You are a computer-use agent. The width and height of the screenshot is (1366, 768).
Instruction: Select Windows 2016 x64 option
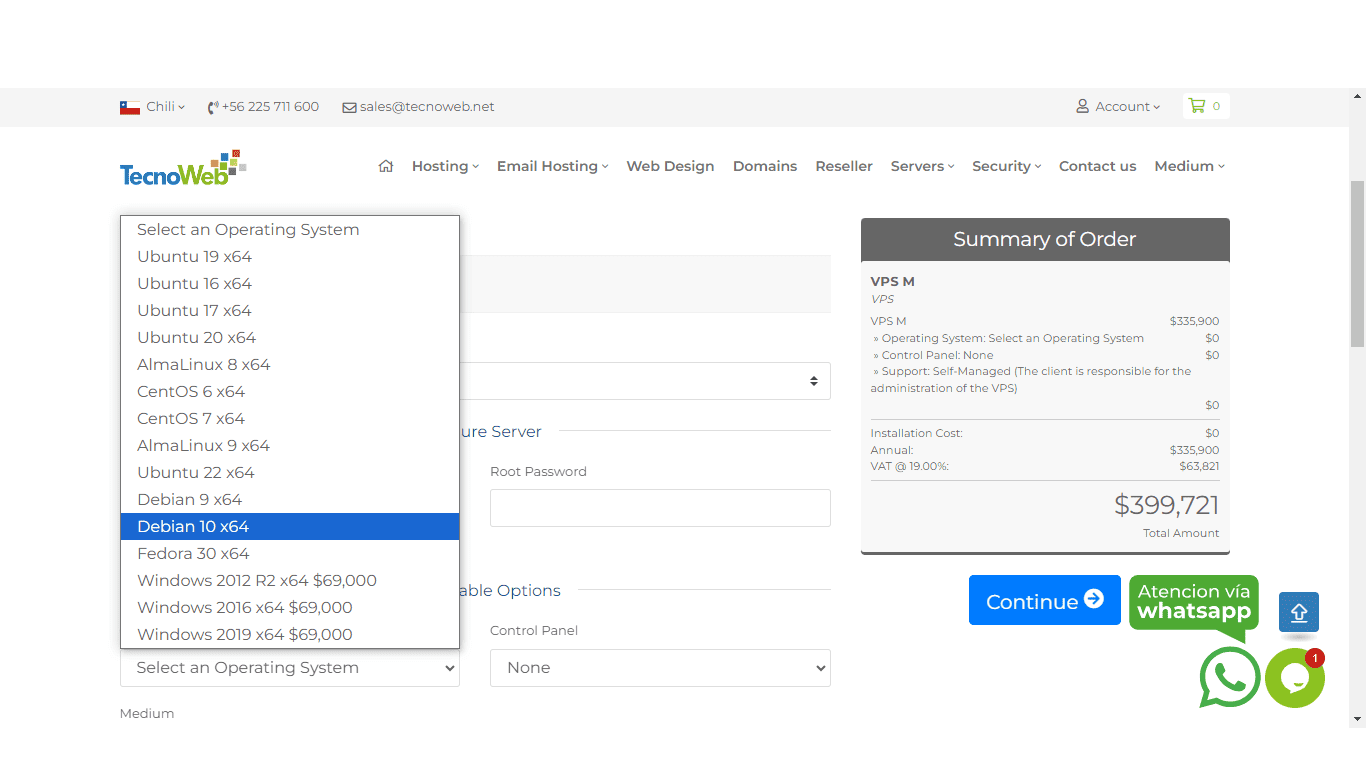click(290, 608)
